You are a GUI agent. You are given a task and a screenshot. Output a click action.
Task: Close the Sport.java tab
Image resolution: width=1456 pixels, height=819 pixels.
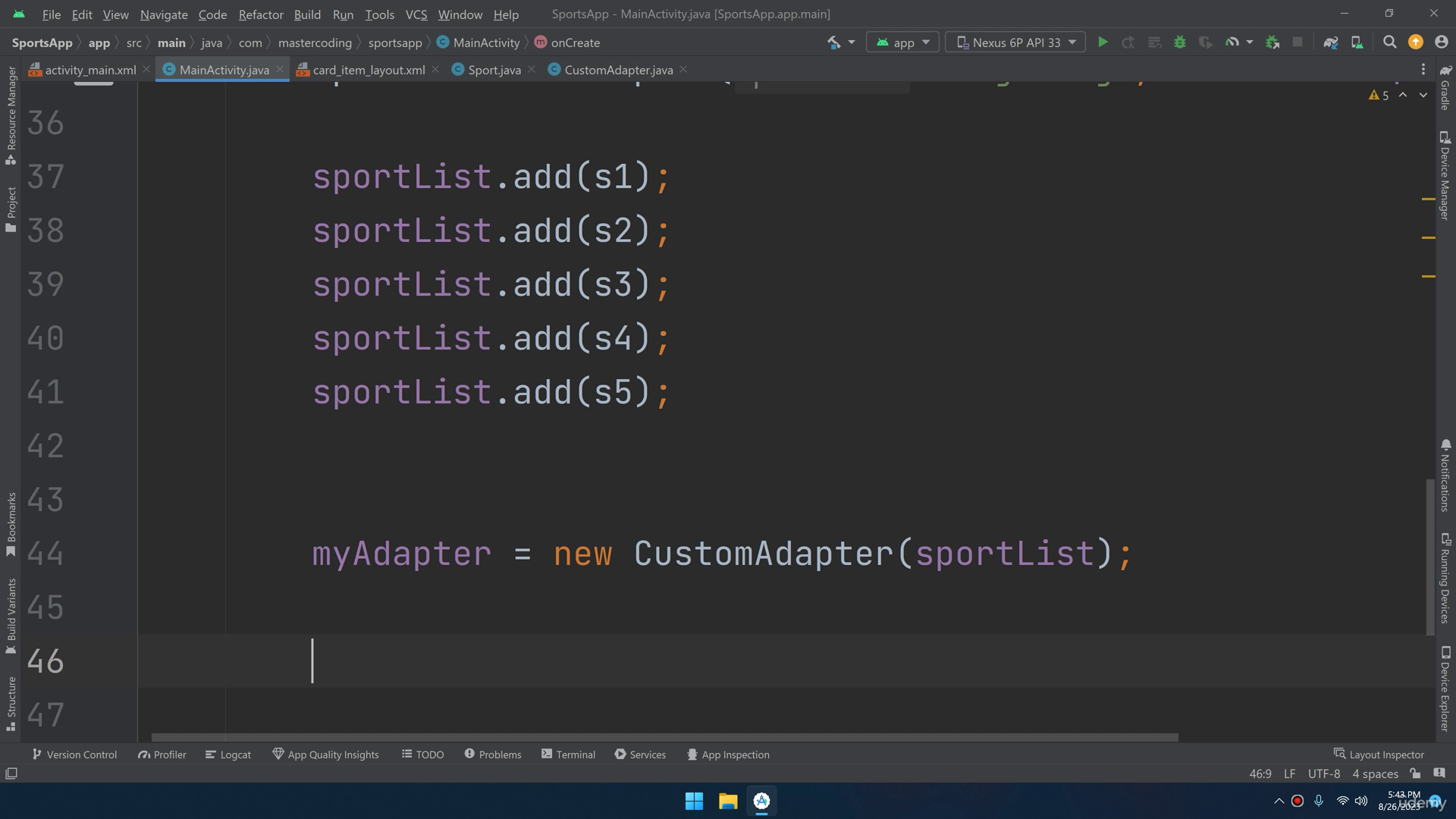[532, 70]
